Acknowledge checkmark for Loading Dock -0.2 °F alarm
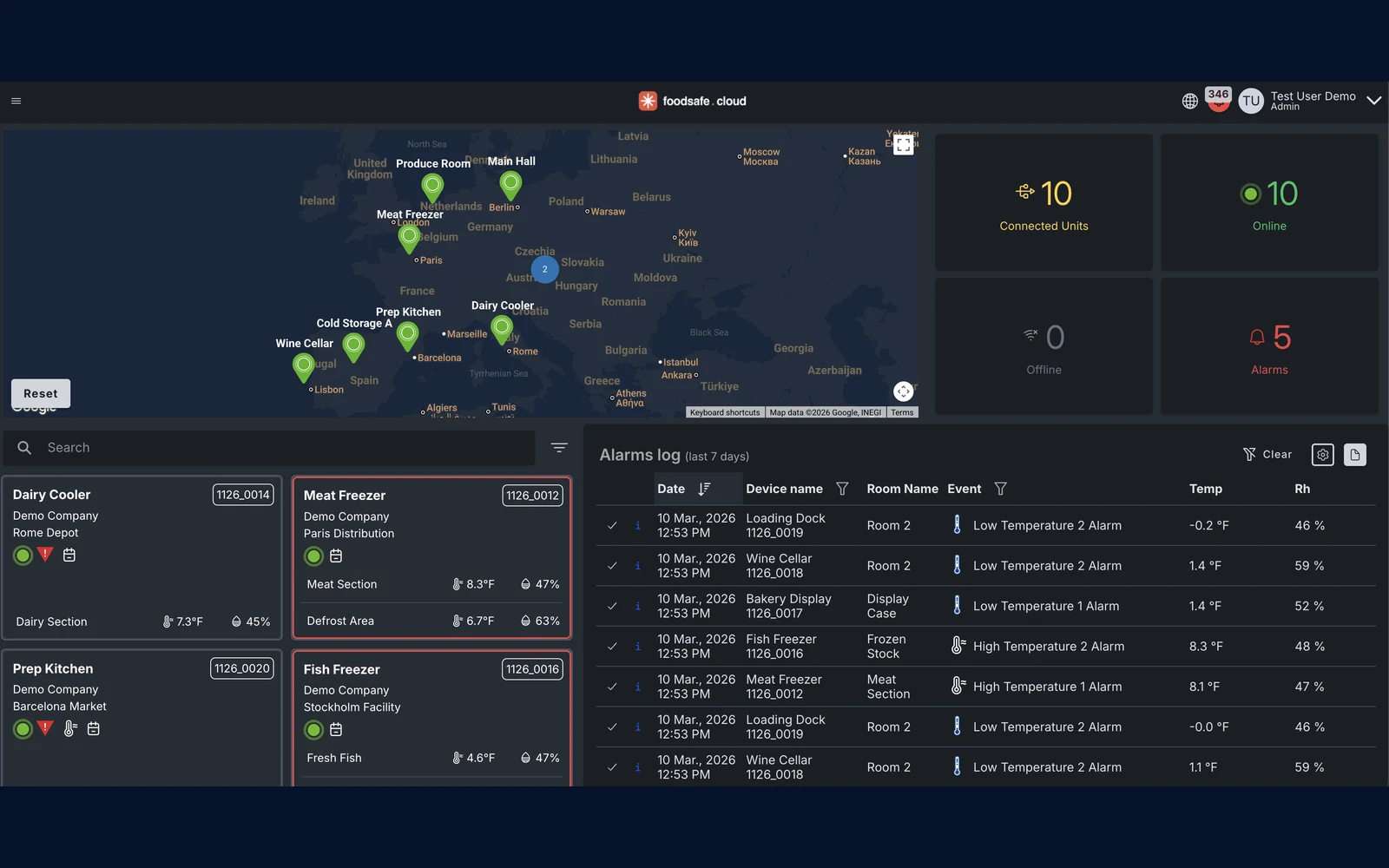 612,525
